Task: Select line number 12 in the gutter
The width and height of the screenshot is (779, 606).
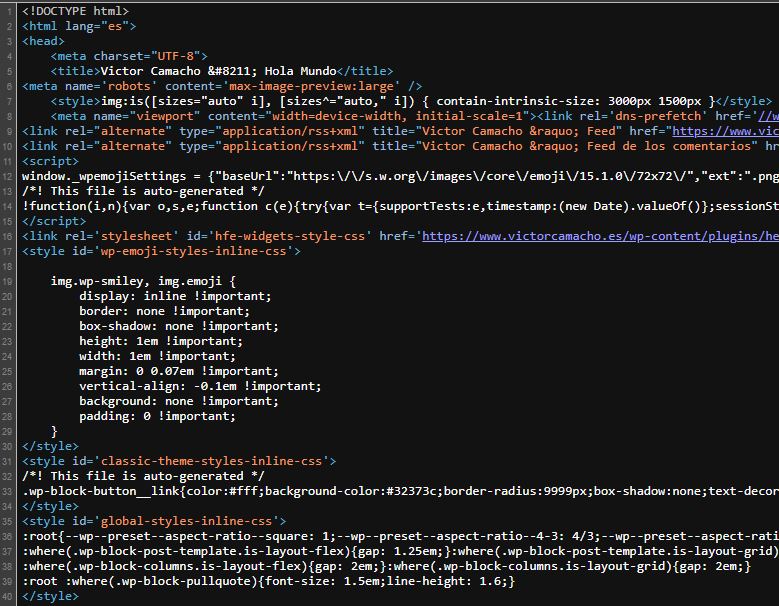Action: coord(7,176)
